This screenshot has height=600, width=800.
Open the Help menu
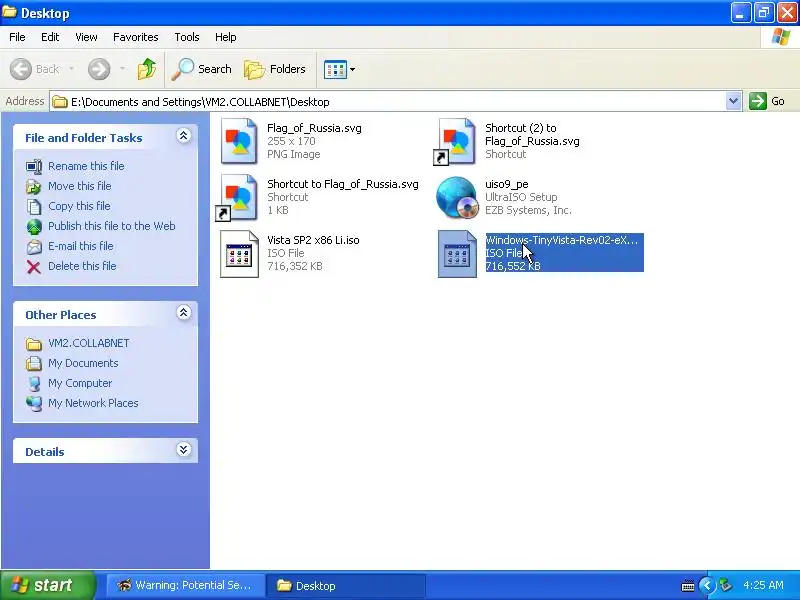tap(226, 37)
